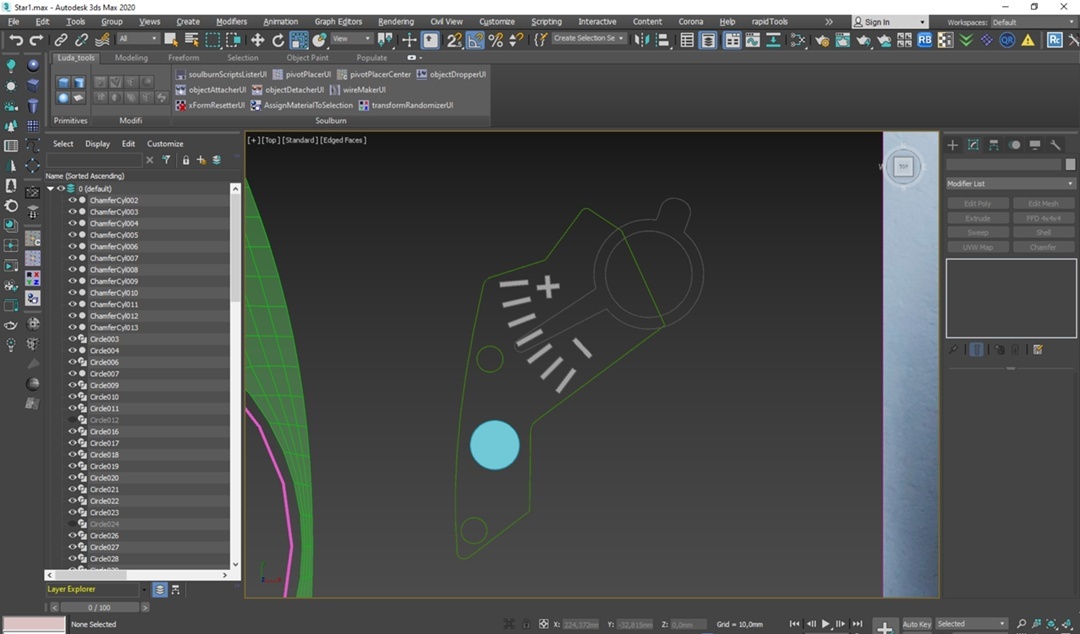Click the RB toolbar icon
This screenshot has height=634, width=1080.
click(924, 40)
